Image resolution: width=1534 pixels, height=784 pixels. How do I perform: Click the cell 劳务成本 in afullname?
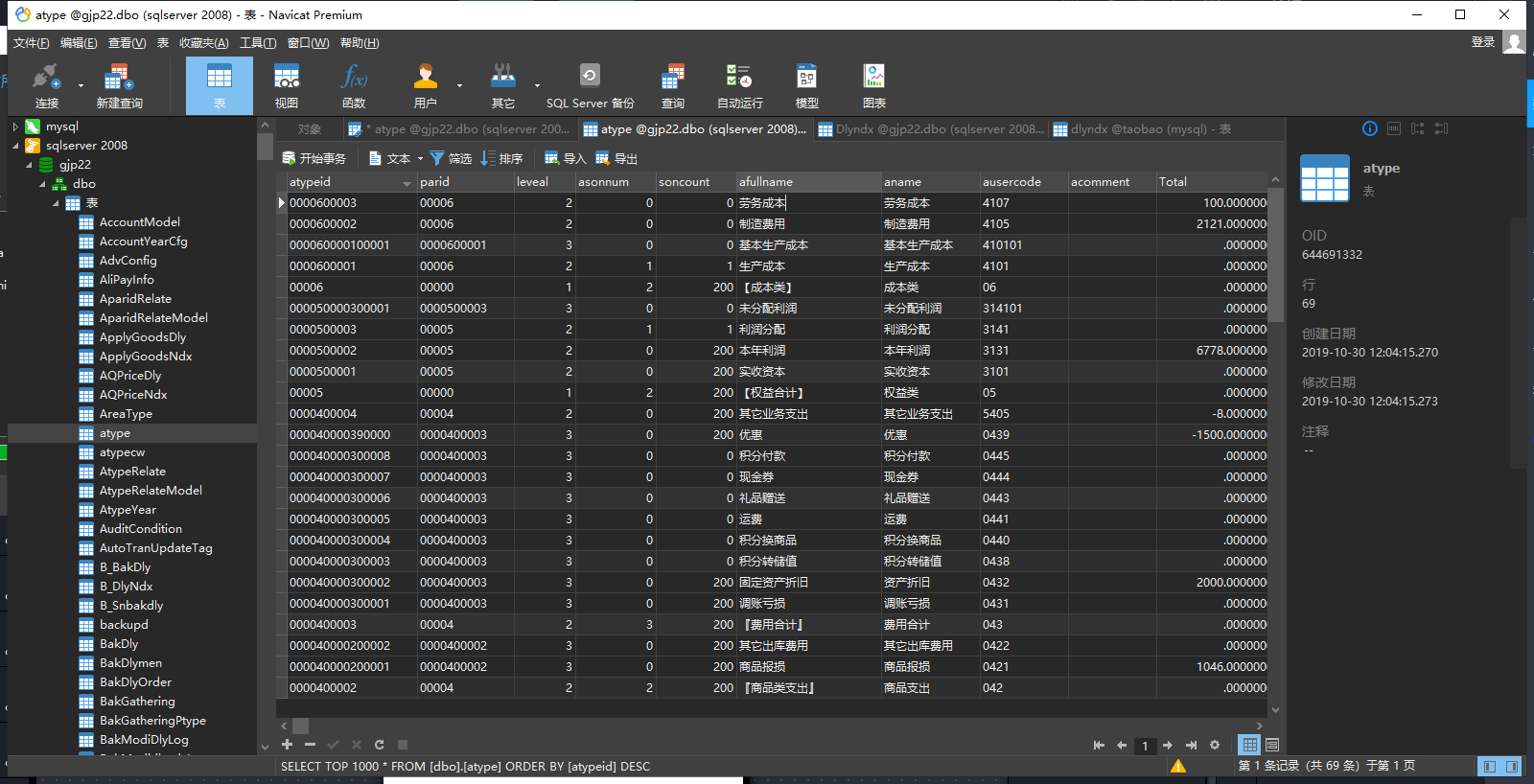[808, 203]
